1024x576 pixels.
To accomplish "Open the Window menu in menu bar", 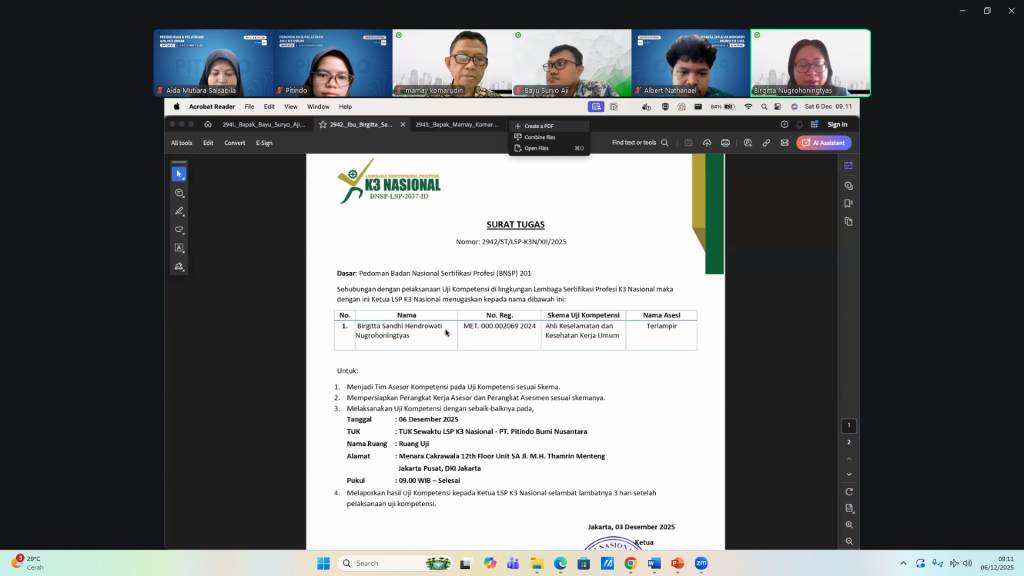I will (x=318, y=106).
